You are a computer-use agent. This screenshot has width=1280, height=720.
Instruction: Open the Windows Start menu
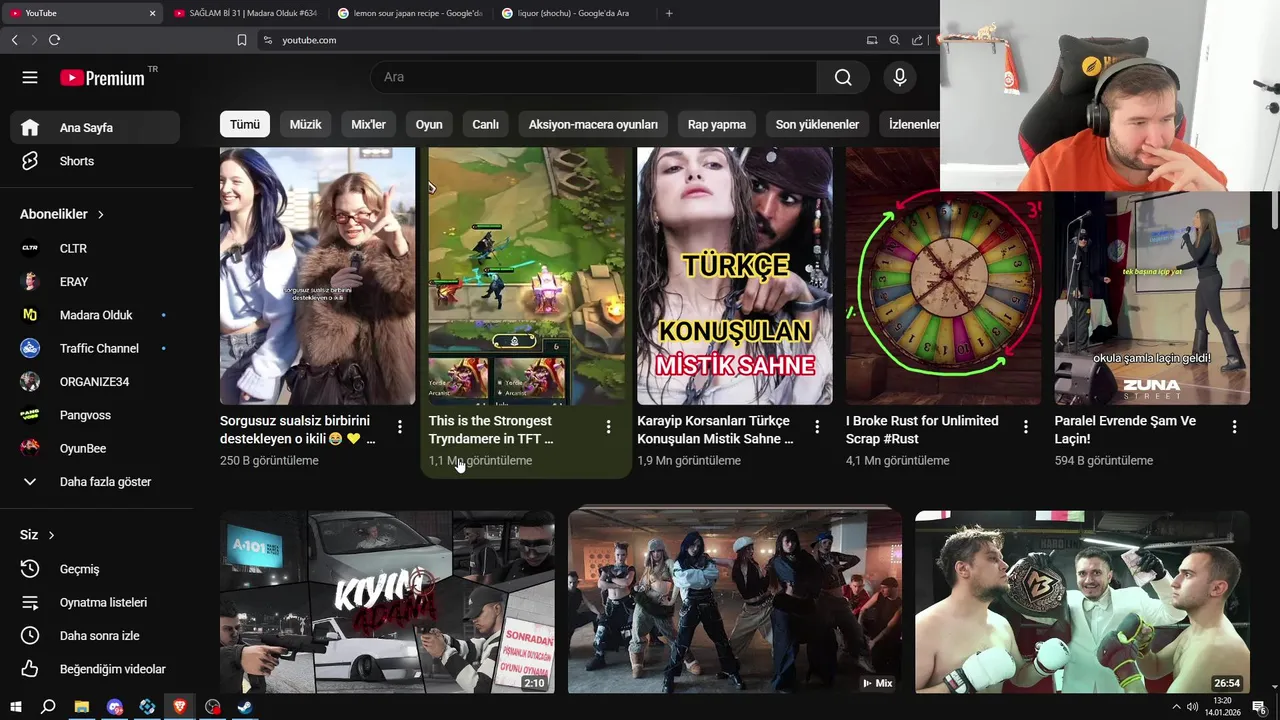click(15, 707)
